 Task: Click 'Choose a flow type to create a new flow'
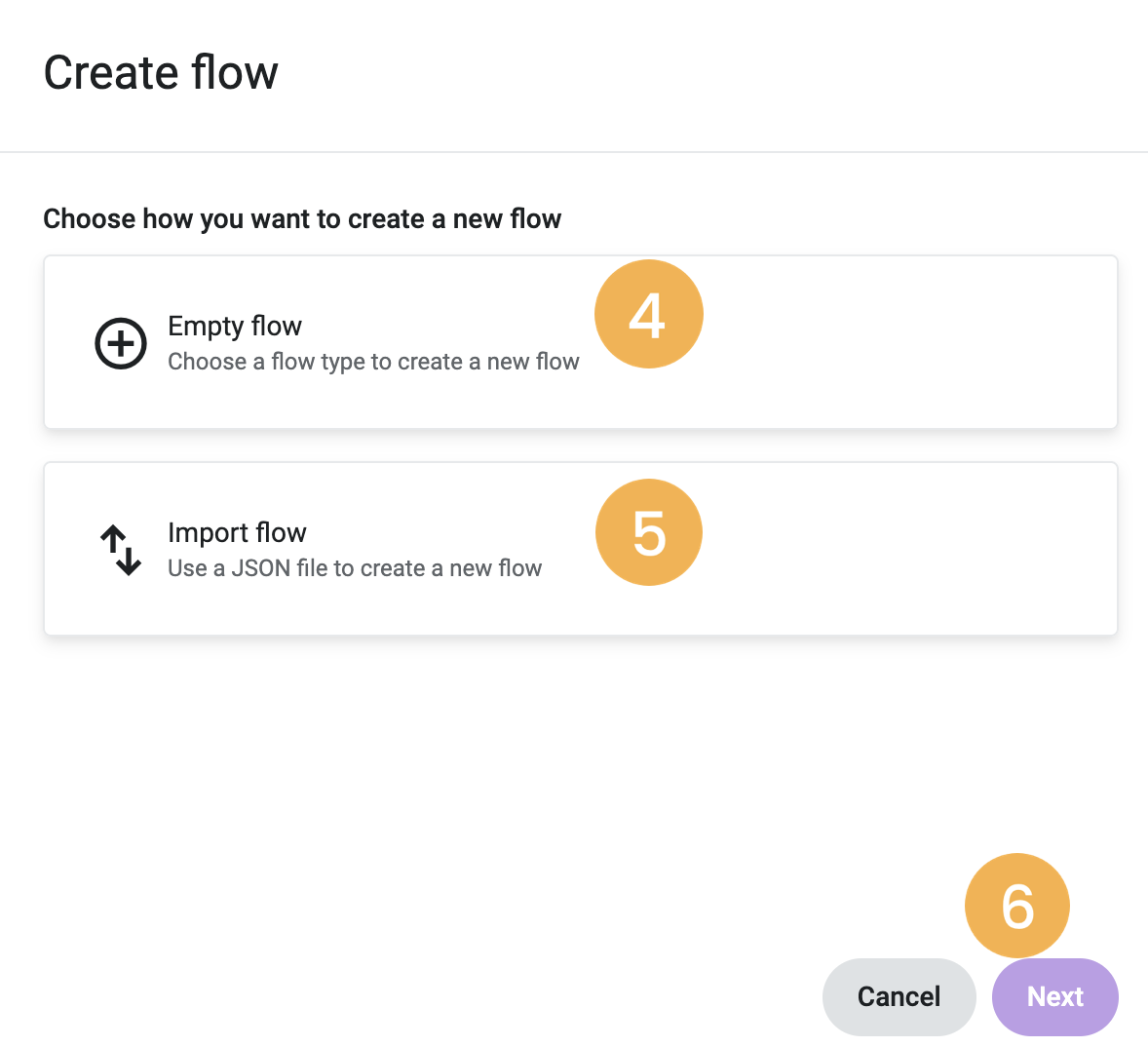(373, 362)
